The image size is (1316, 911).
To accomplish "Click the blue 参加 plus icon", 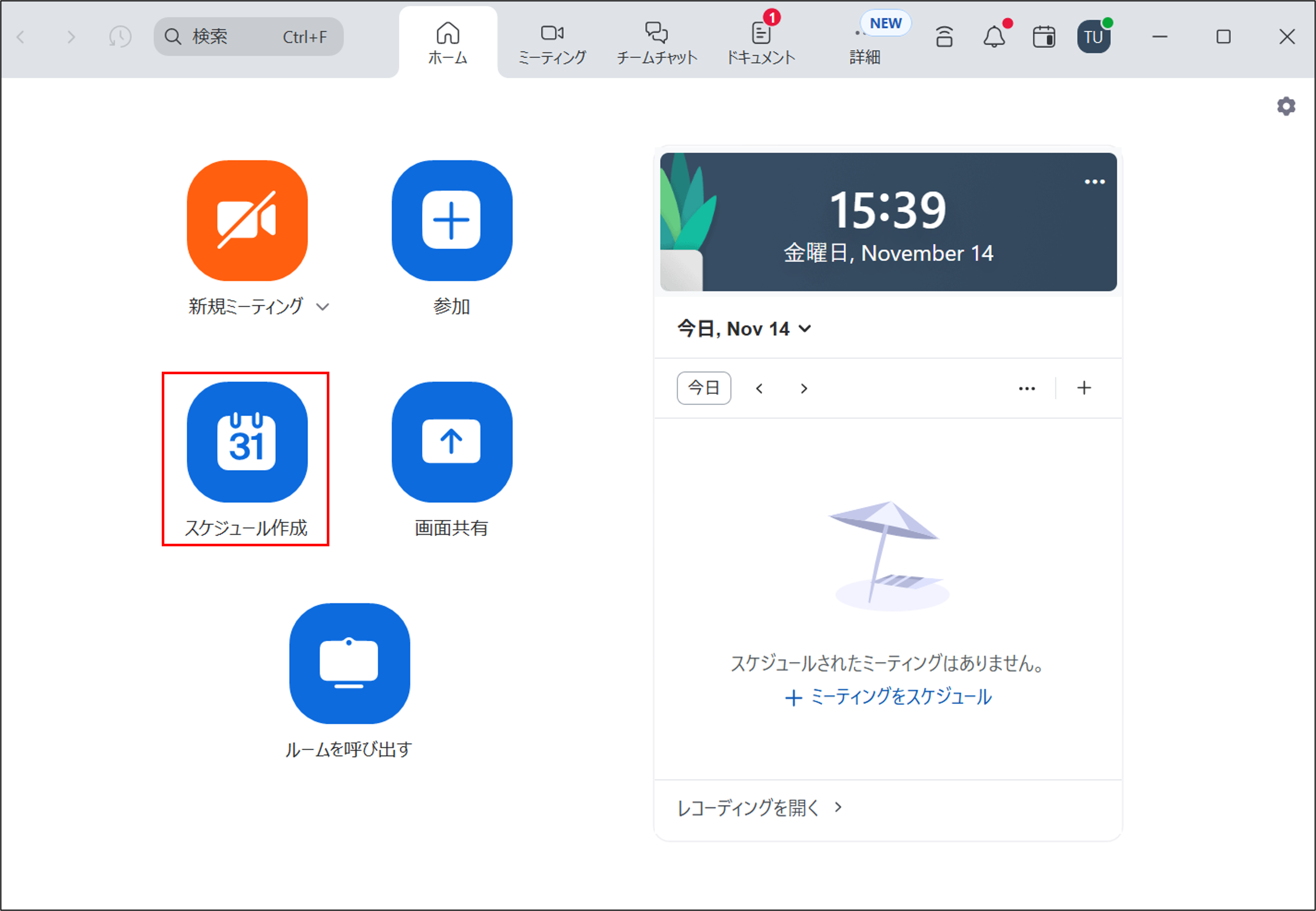I will (452, 221).
